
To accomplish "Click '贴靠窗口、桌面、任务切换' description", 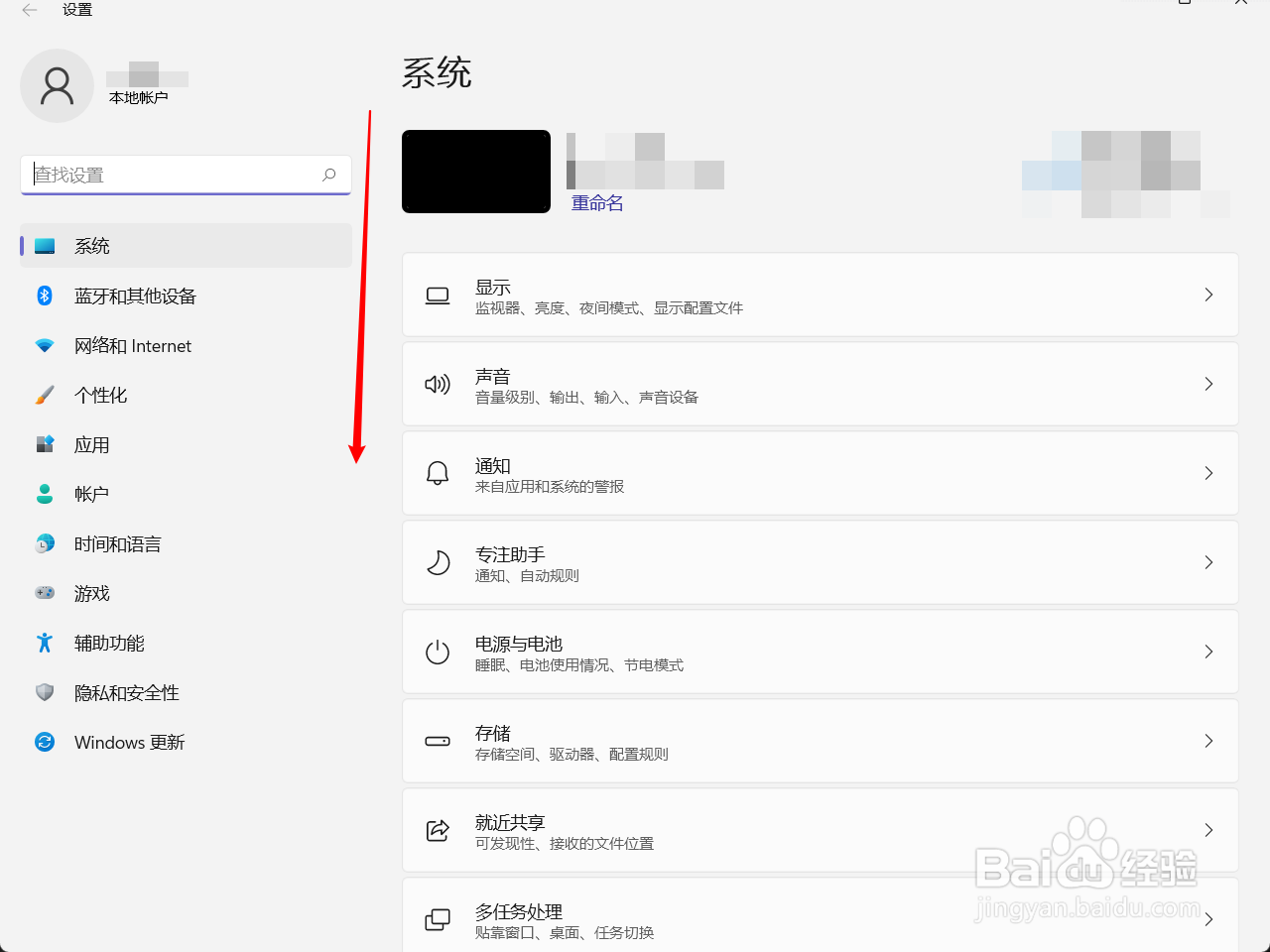I will [x=565, y=933].
